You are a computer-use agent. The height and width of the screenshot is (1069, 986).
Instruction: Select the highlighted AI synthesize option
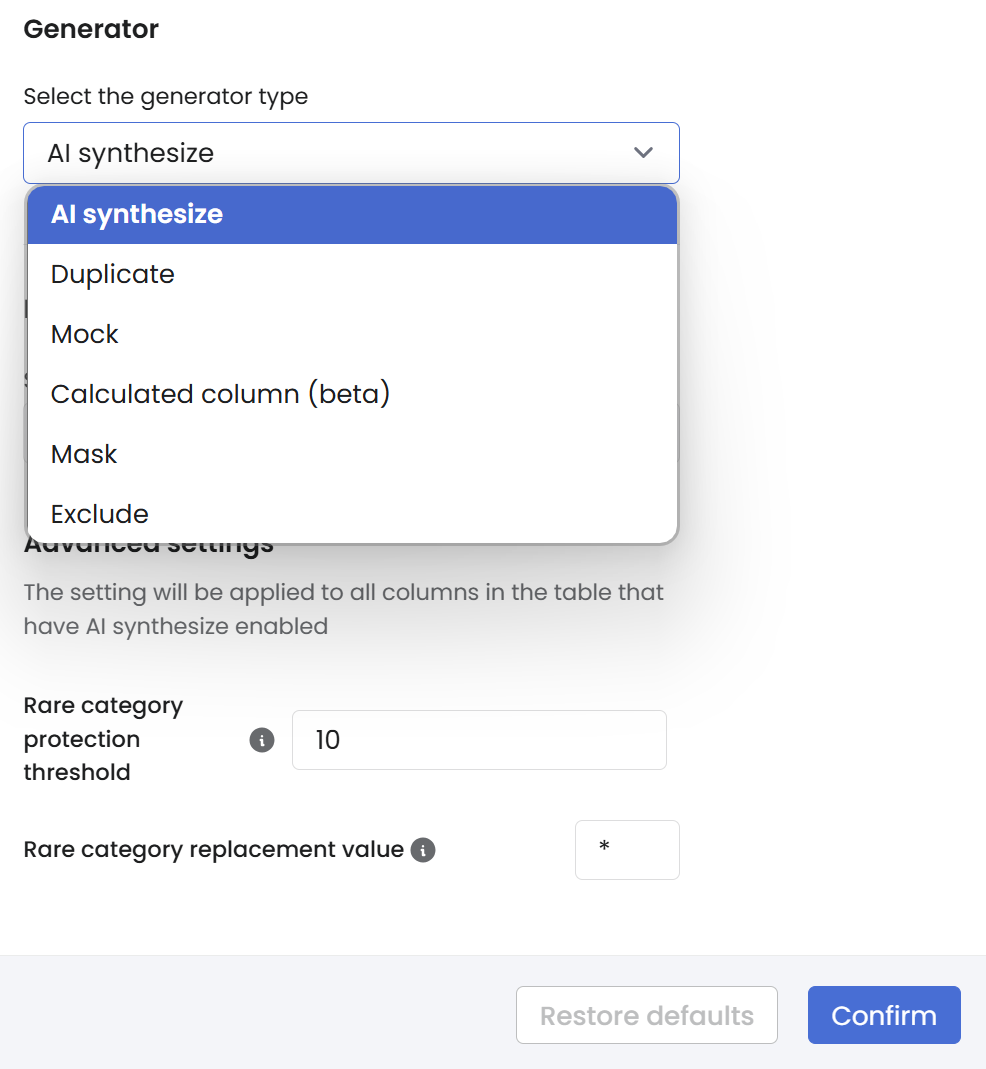[352, 215]
